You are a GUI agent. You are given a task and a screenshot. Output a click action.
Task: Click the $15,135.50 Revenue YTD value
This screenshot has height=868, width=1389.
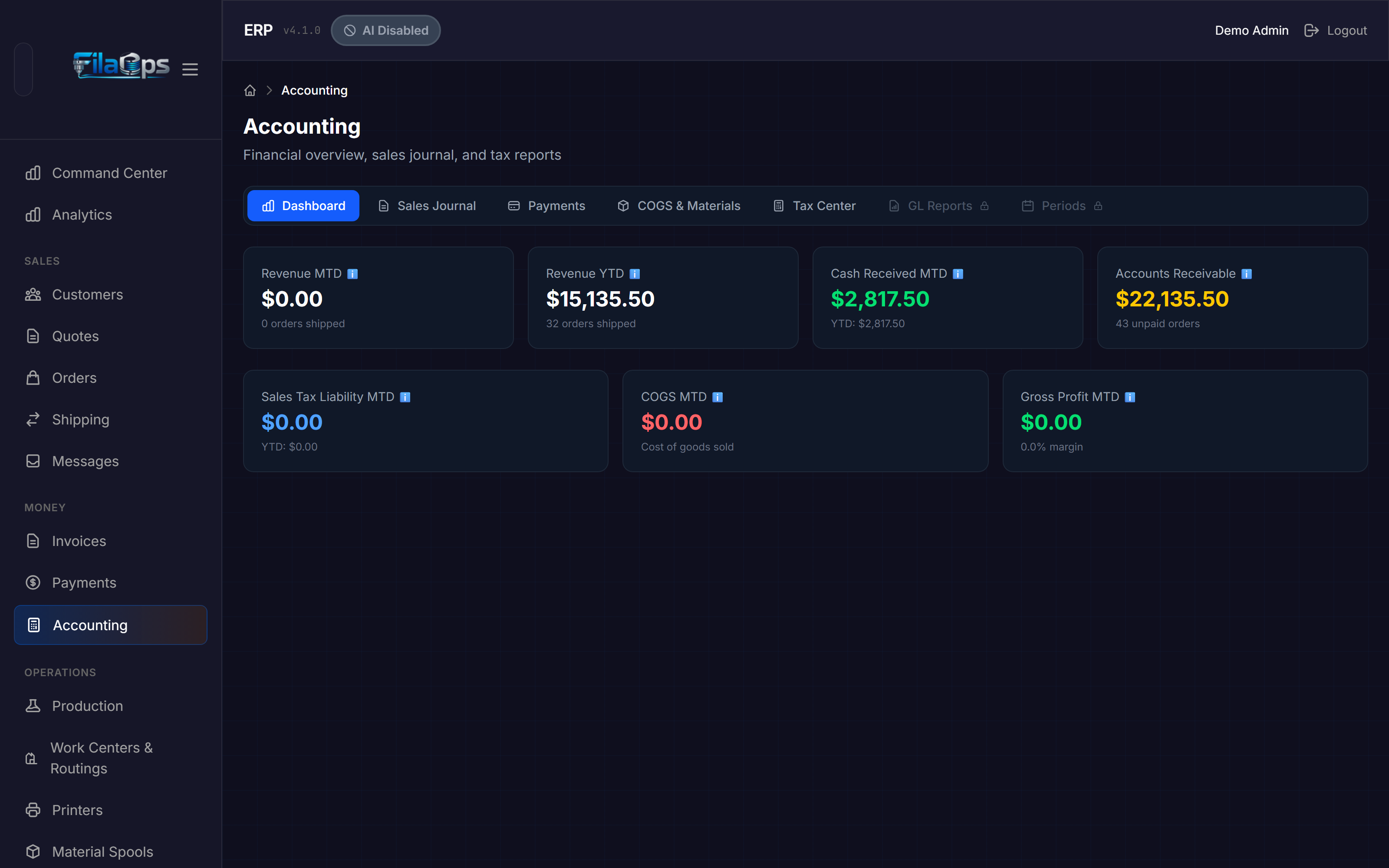pyautogui.click(x=600, y=299)
